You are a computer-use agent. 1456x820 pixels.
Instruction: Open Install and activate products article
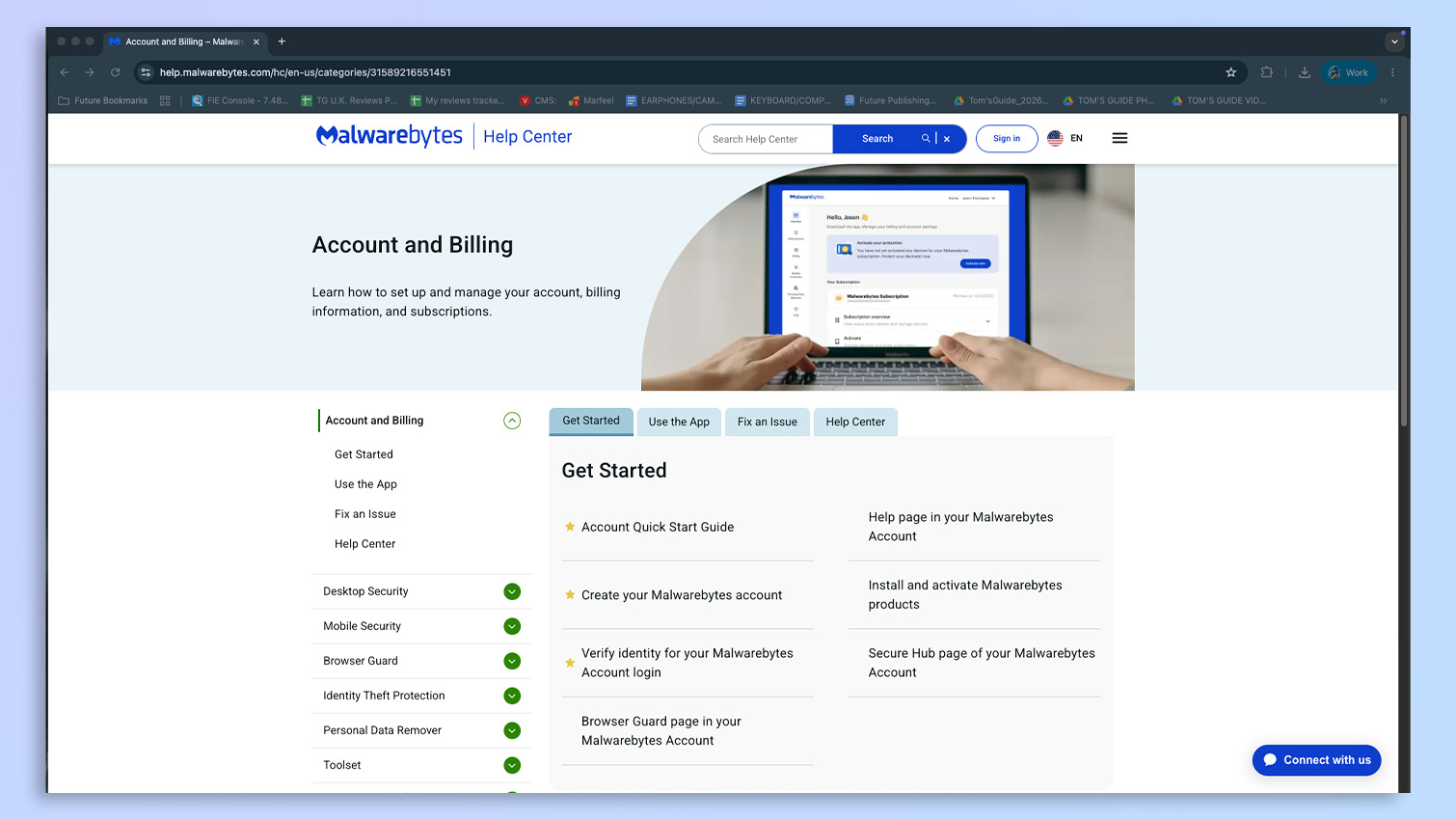[965, 595]
